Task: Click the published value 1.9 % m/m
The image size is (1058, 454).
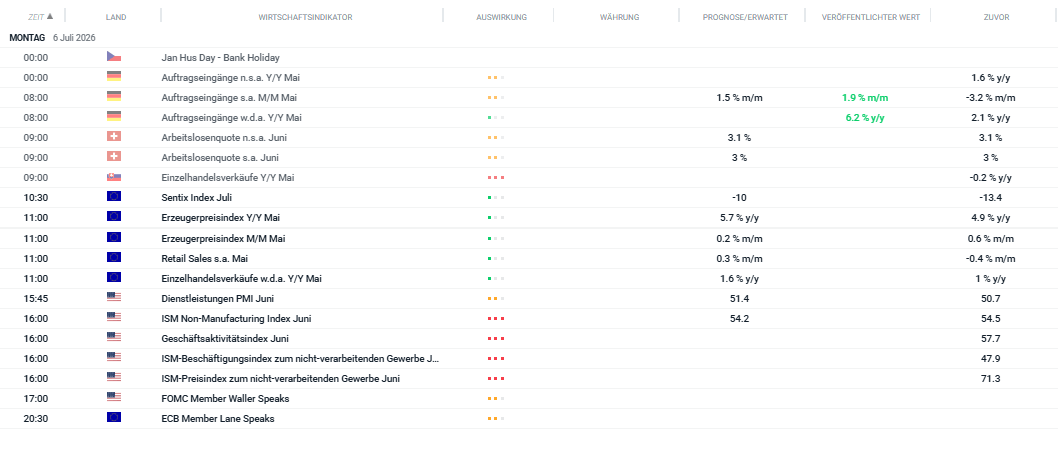Action: click(865, 97)
